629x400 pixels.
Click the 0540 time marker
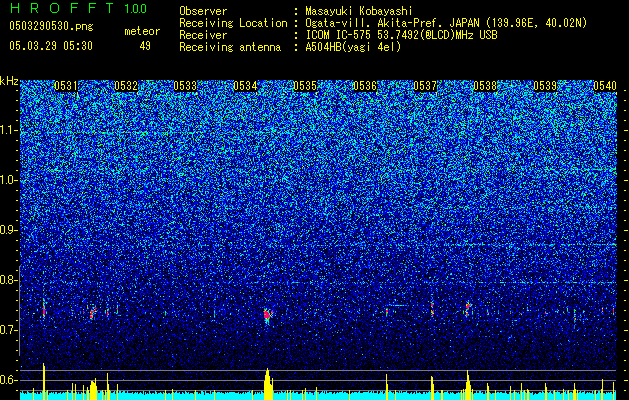point(605,86)
